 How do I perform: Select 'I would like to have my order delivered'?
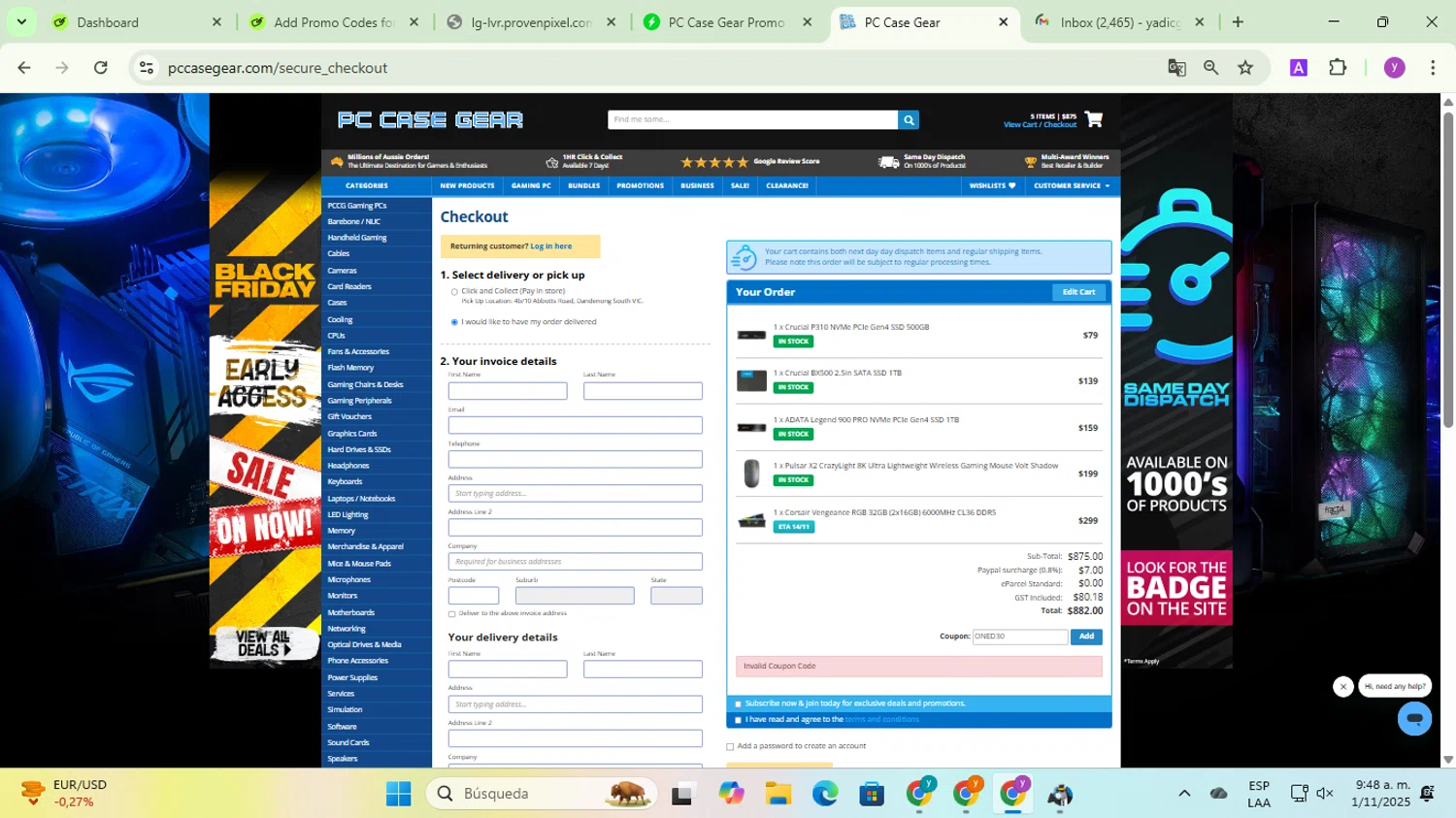click(x=454, y=322)
